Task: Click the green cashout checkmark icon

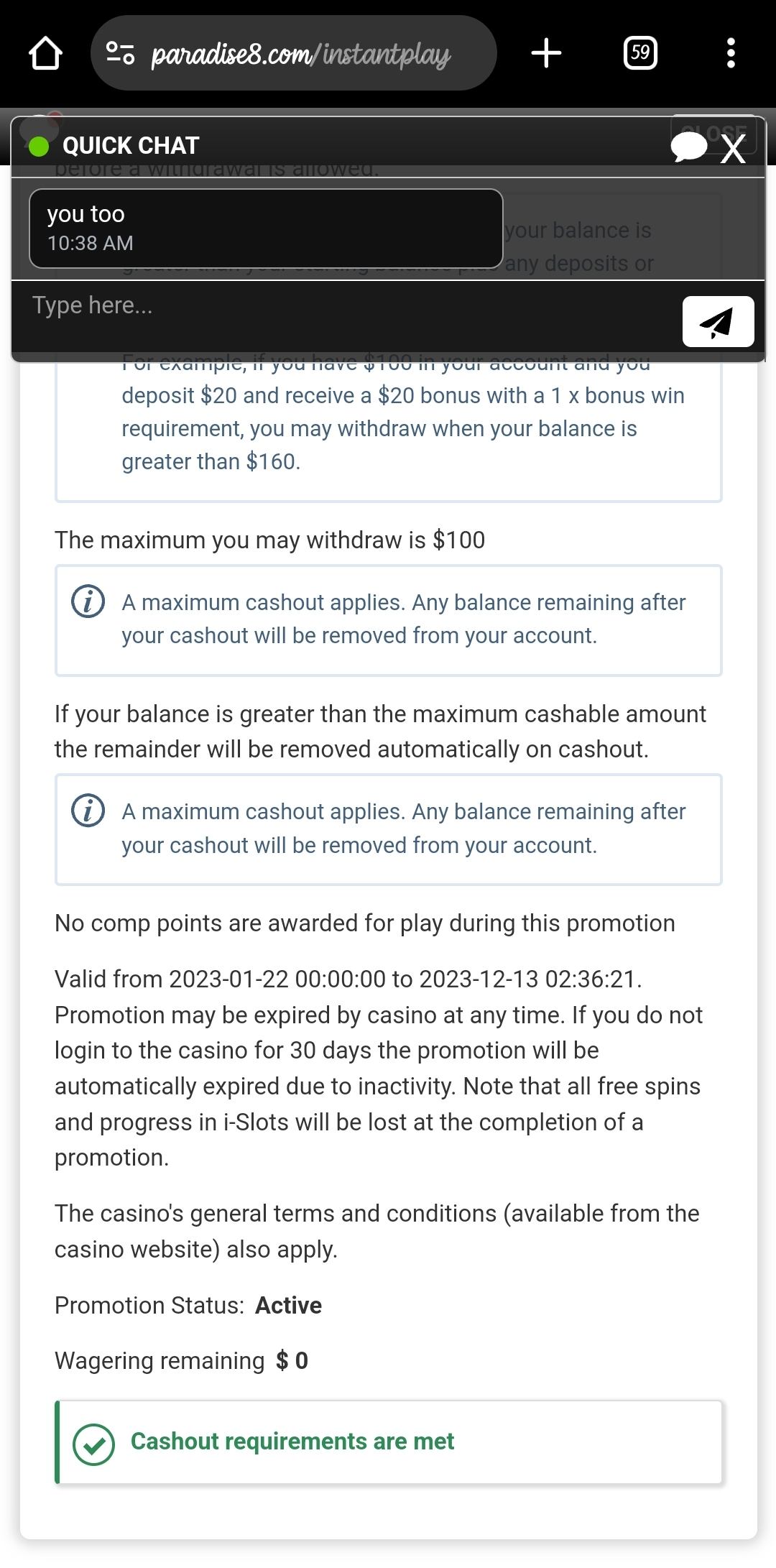Action: coord(93,1444)
